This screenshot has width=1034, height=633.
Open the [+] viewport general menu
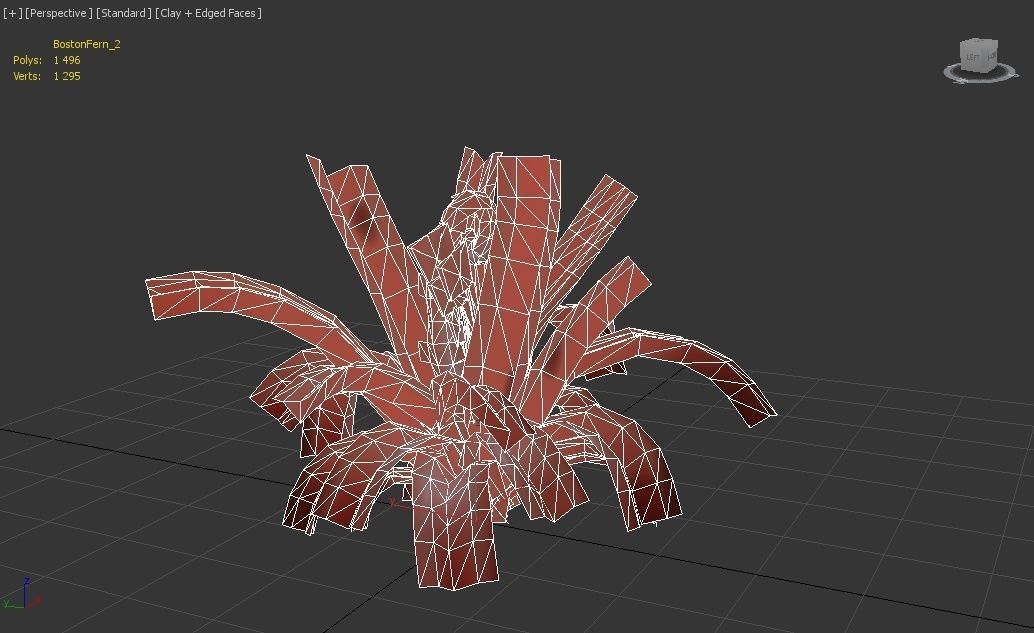(13, 13)
